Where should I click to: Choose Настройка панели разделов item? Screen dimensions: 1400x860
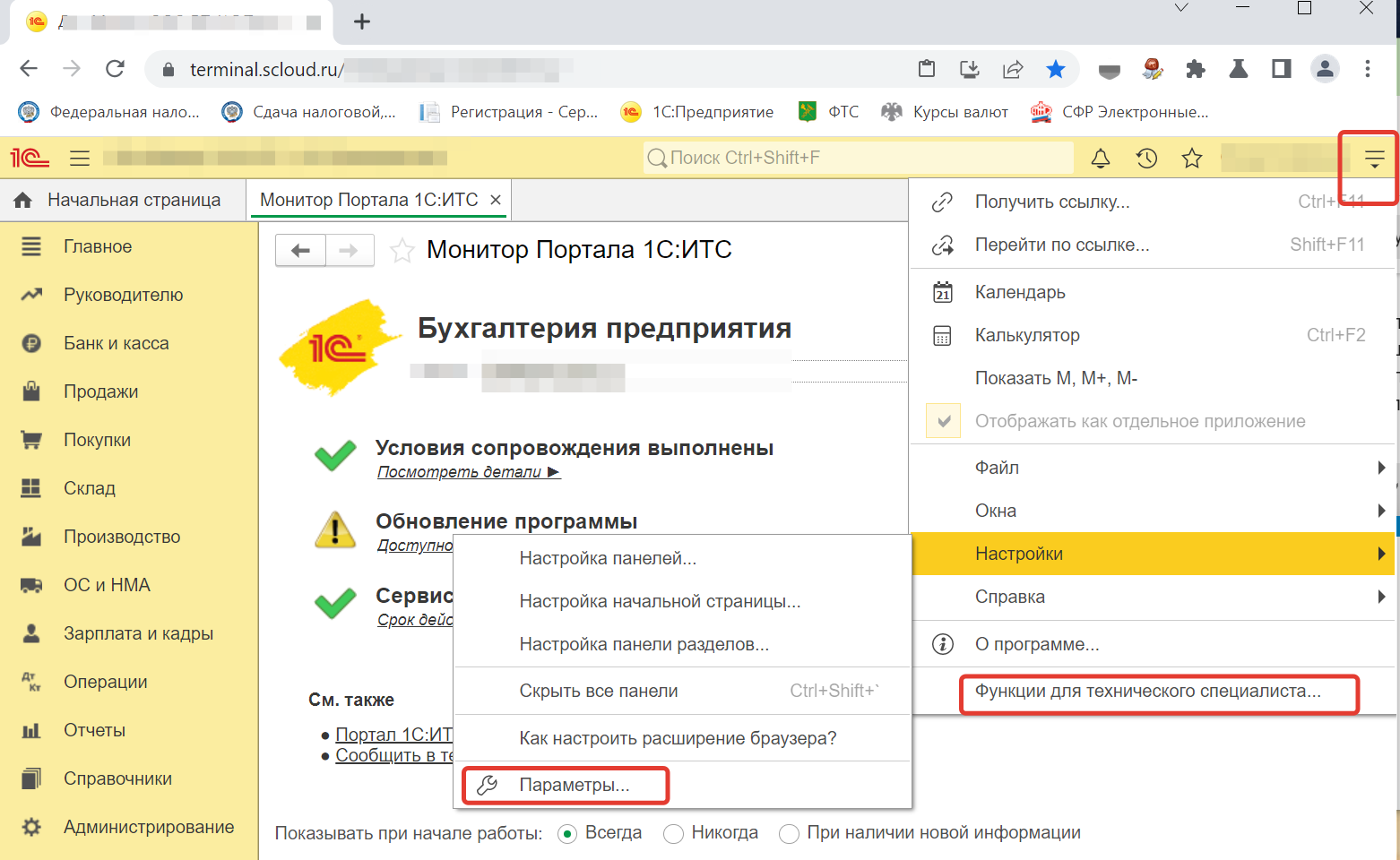point(682,644)
